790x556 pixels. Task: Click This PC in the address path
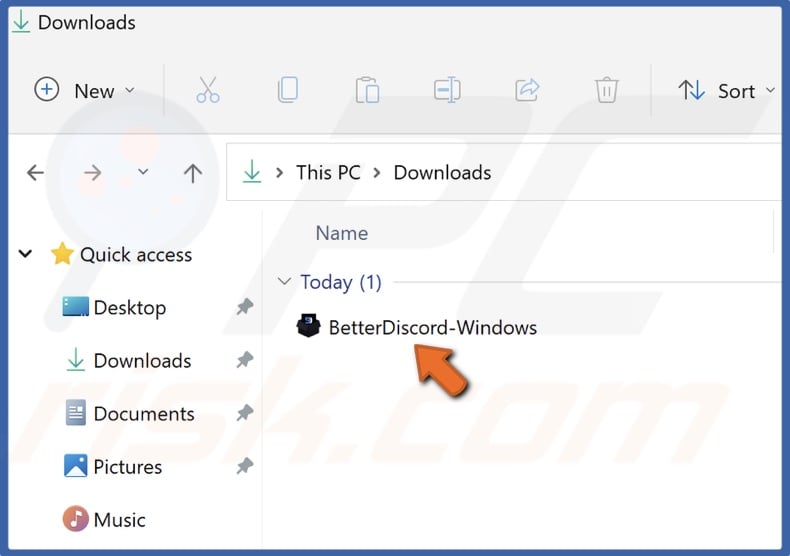click(x=328, y=173)
